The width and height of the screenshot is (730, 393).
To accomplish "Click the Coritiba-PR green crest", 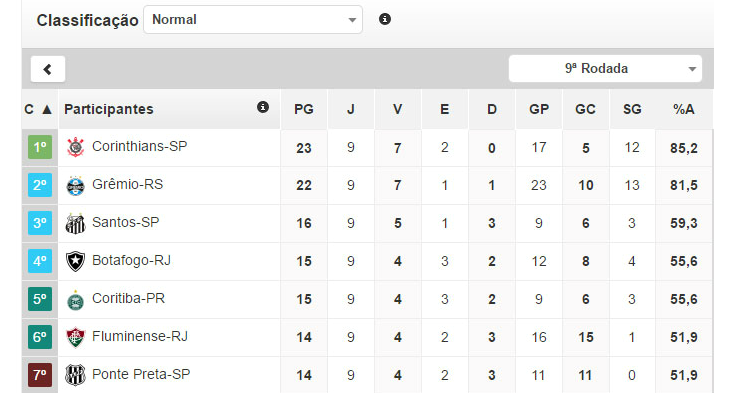I will [75, 300].
